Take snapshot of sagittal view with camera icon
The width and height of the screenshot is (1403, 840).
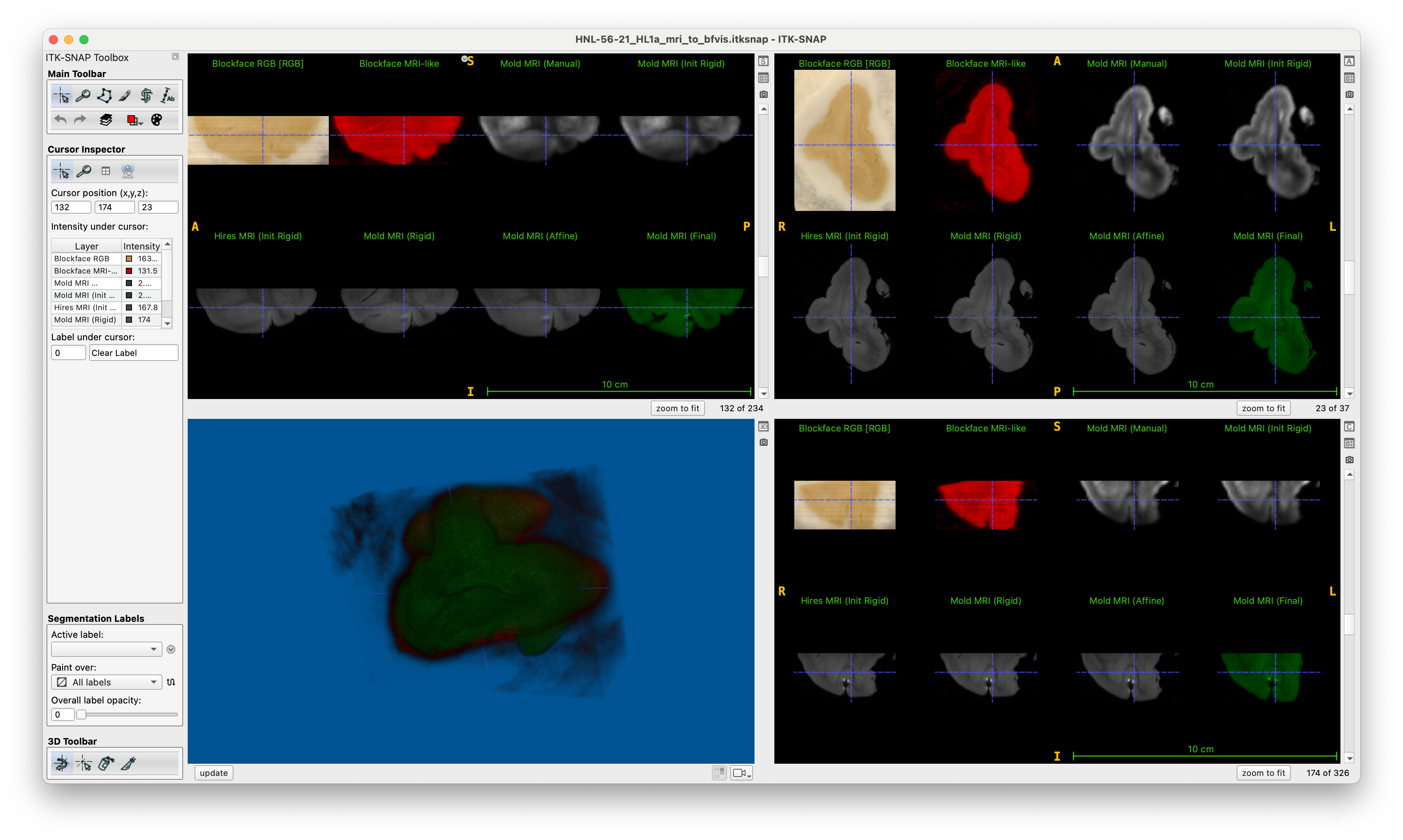(763, 95)
